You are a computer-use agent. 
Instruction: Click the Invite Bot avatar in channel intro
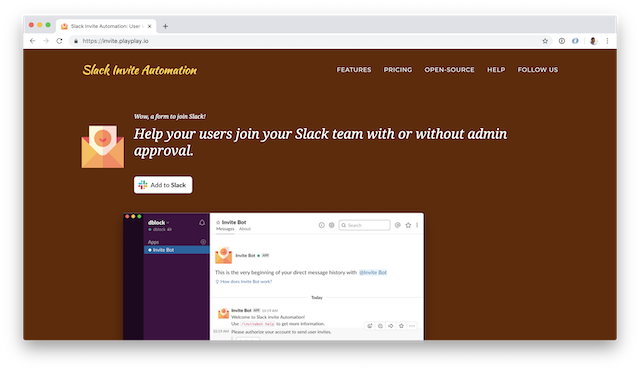point(224,255)
